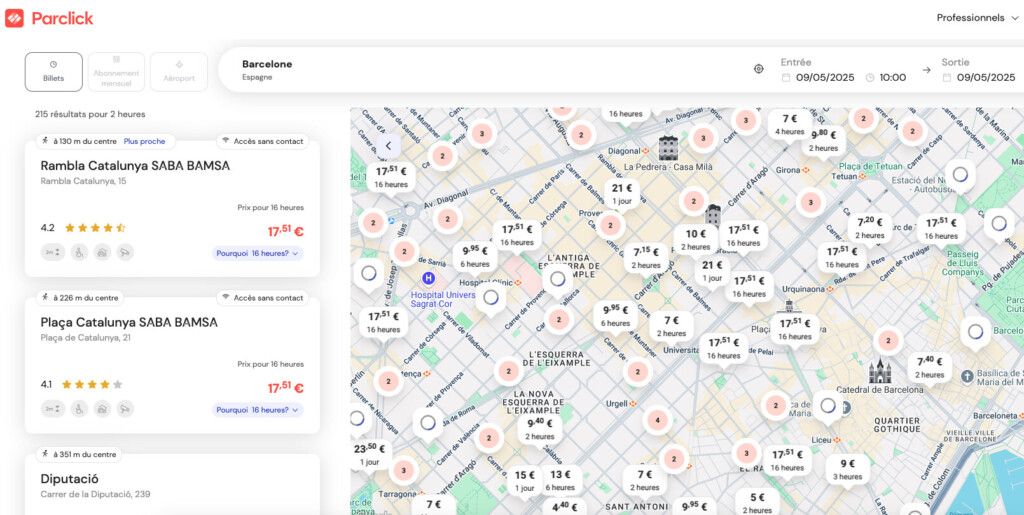1024x515 pixels.
Task: Click the wheelchair access icon on Plaça Catalunya card
Action: tap(79, 409)
